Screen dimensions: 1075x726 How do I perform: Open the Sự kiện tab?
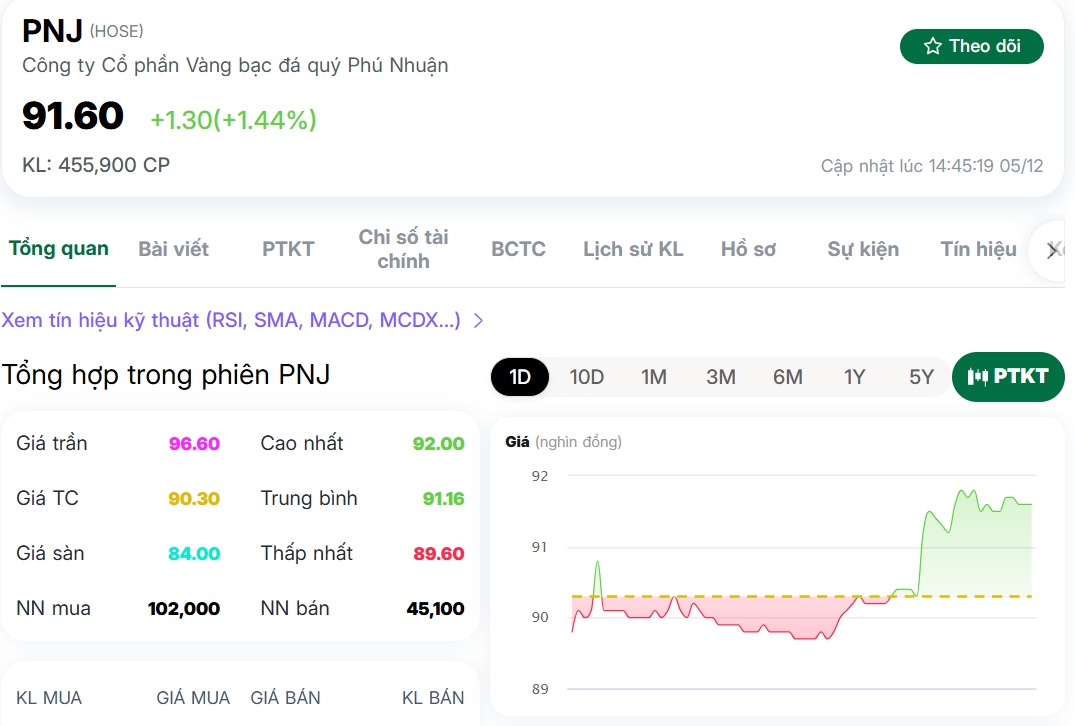pos(863,249)
